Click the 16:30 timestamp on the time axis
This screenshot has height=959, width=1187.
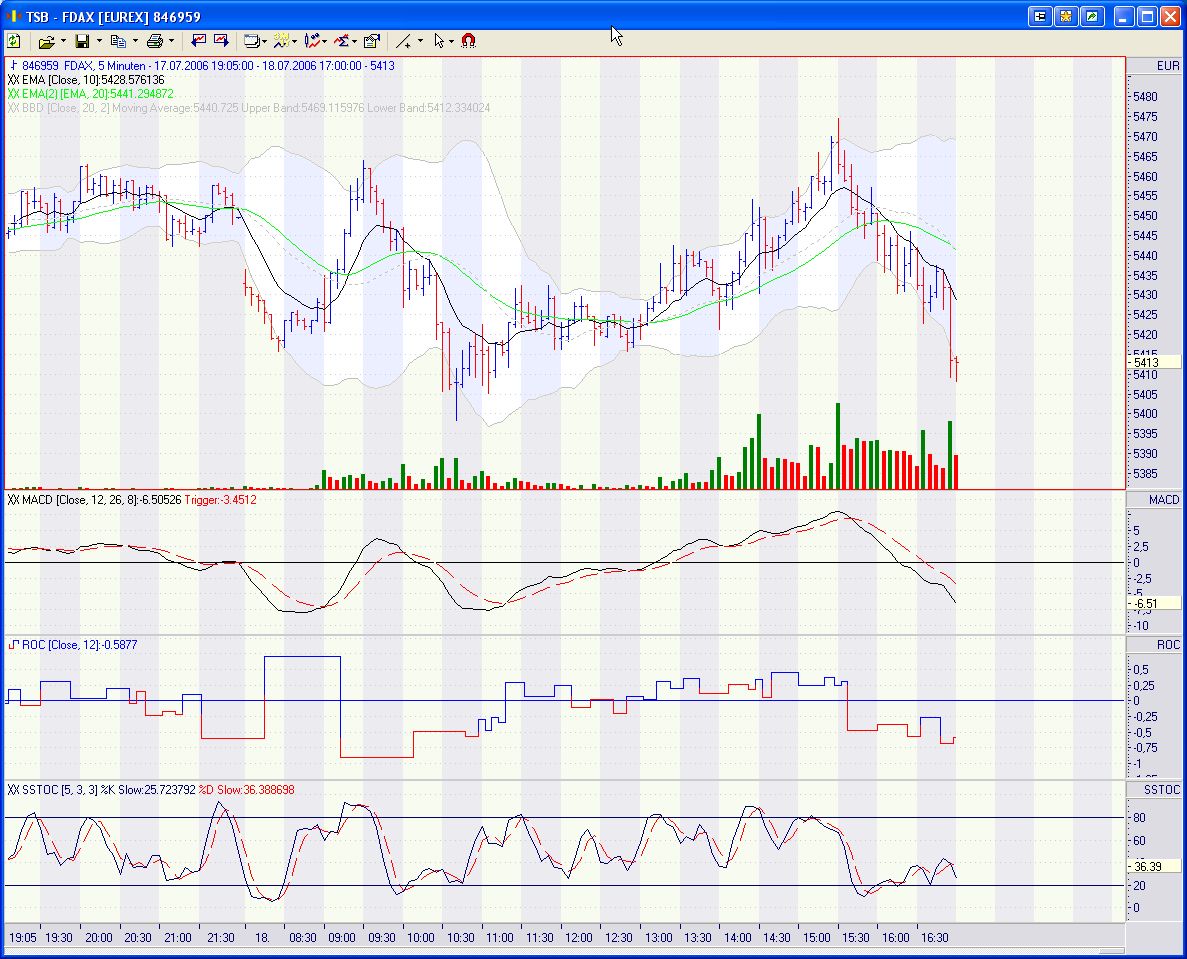coord(936,938)
